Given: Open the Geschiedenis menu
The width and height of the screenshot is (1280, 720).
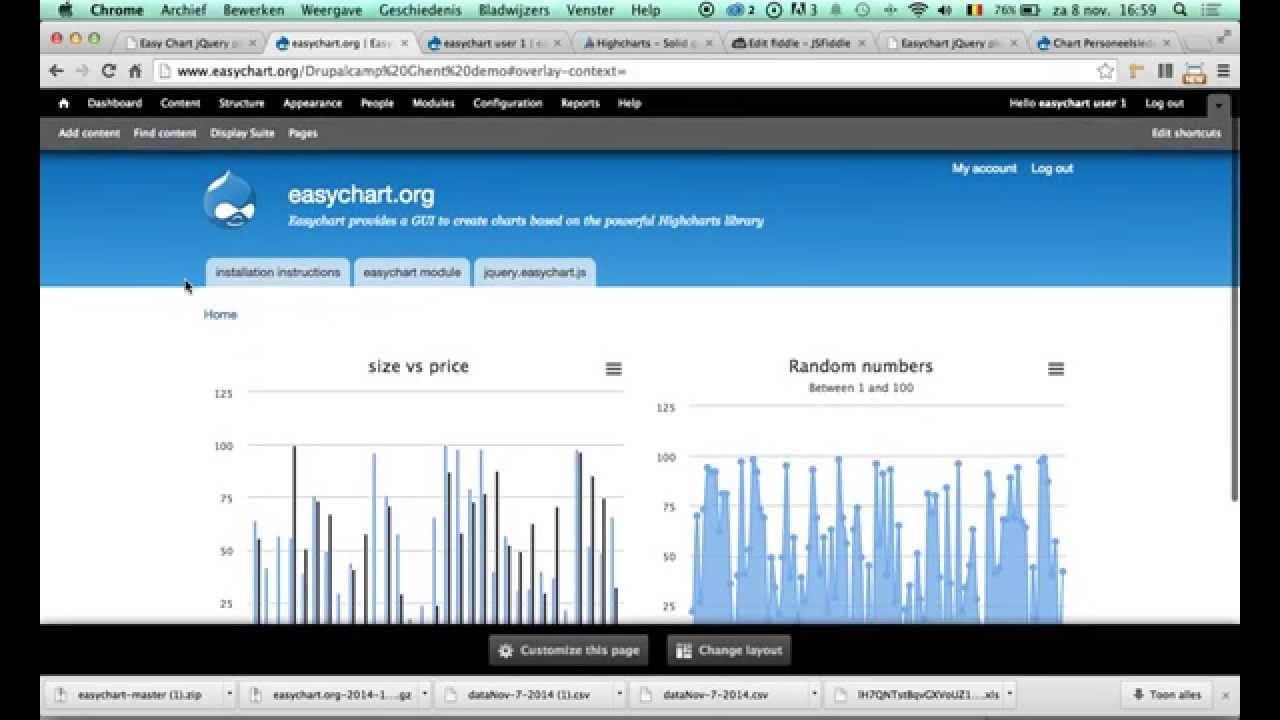Looking at the screenshot, I should point(420,10).
